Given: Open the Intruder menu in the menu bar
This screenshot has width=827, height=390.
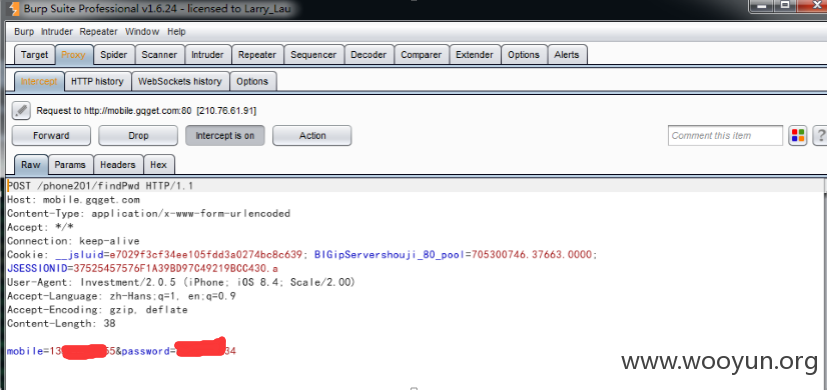Looking at the screenshot, I should pyautogui.click(x=57, y=32).
